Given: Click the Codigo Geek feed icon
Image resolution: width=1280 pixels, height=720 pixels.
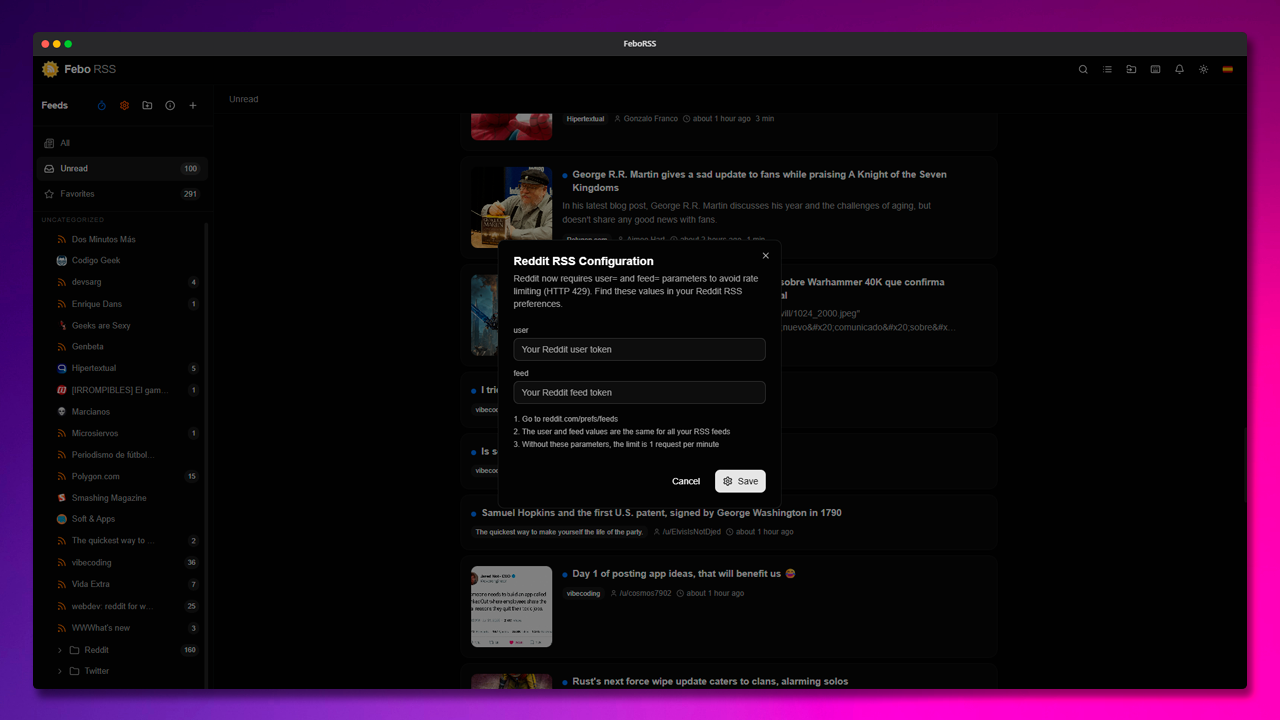Looking at the screenshot, I should (x=62, y=261).
